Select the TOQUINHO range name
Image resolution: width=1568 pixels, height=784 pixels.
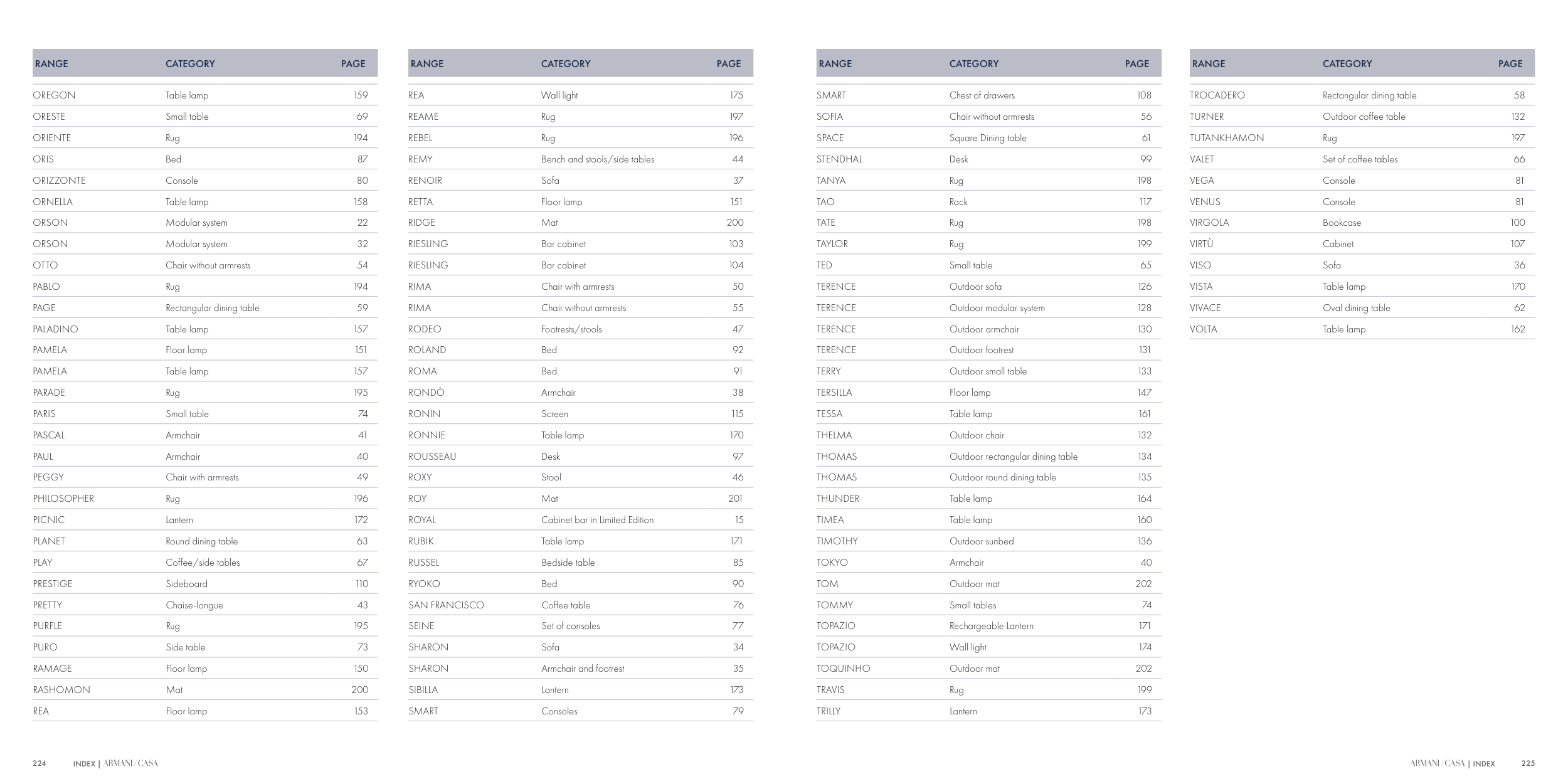[x=843, y=669]
